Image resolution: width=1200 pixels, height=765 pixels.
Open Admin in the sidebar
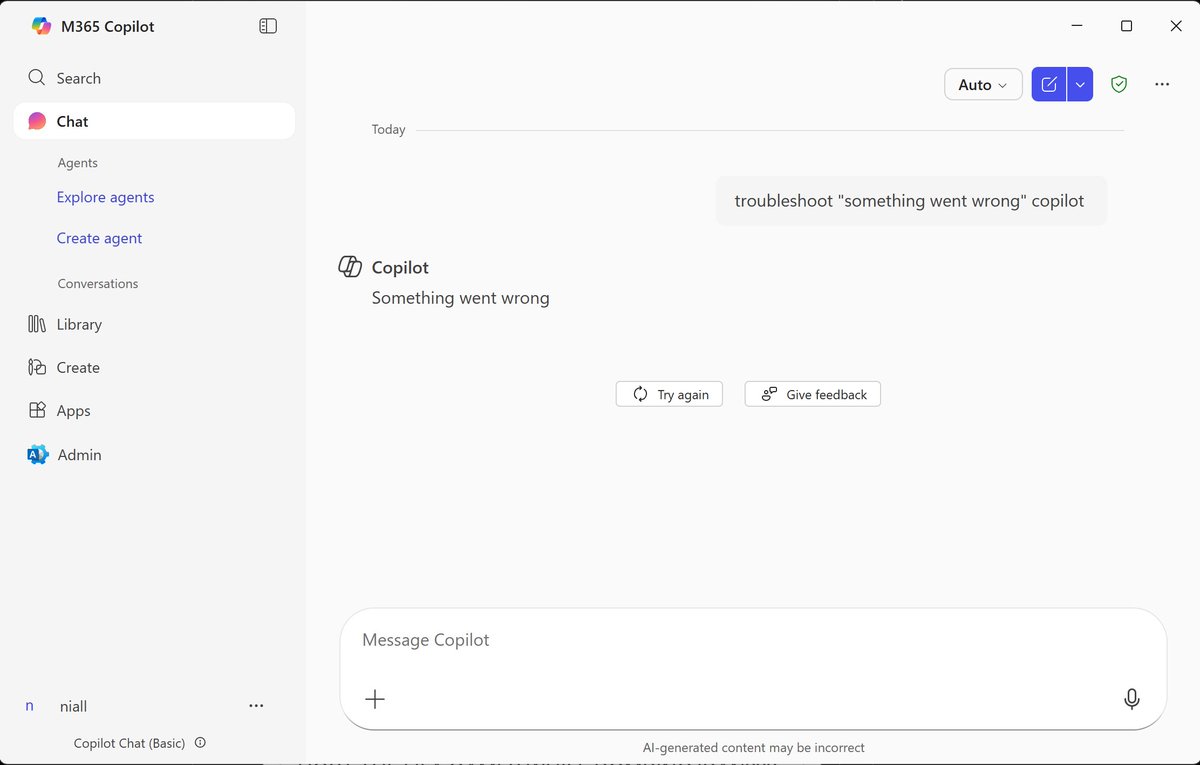154,454
